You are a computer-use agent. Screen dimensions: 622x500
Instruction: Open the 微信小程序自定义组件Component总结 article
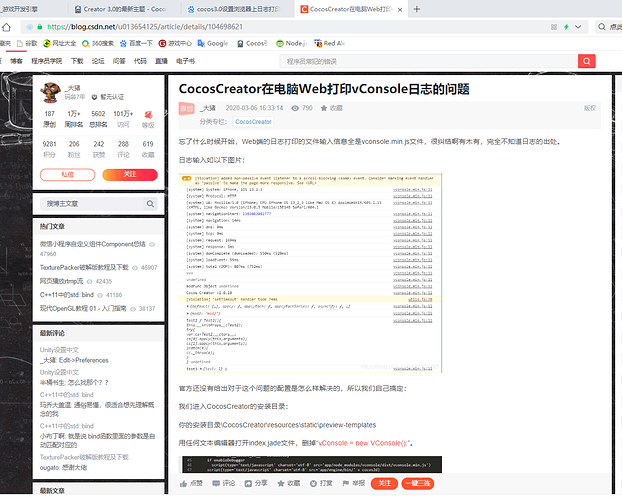(92, 244)
